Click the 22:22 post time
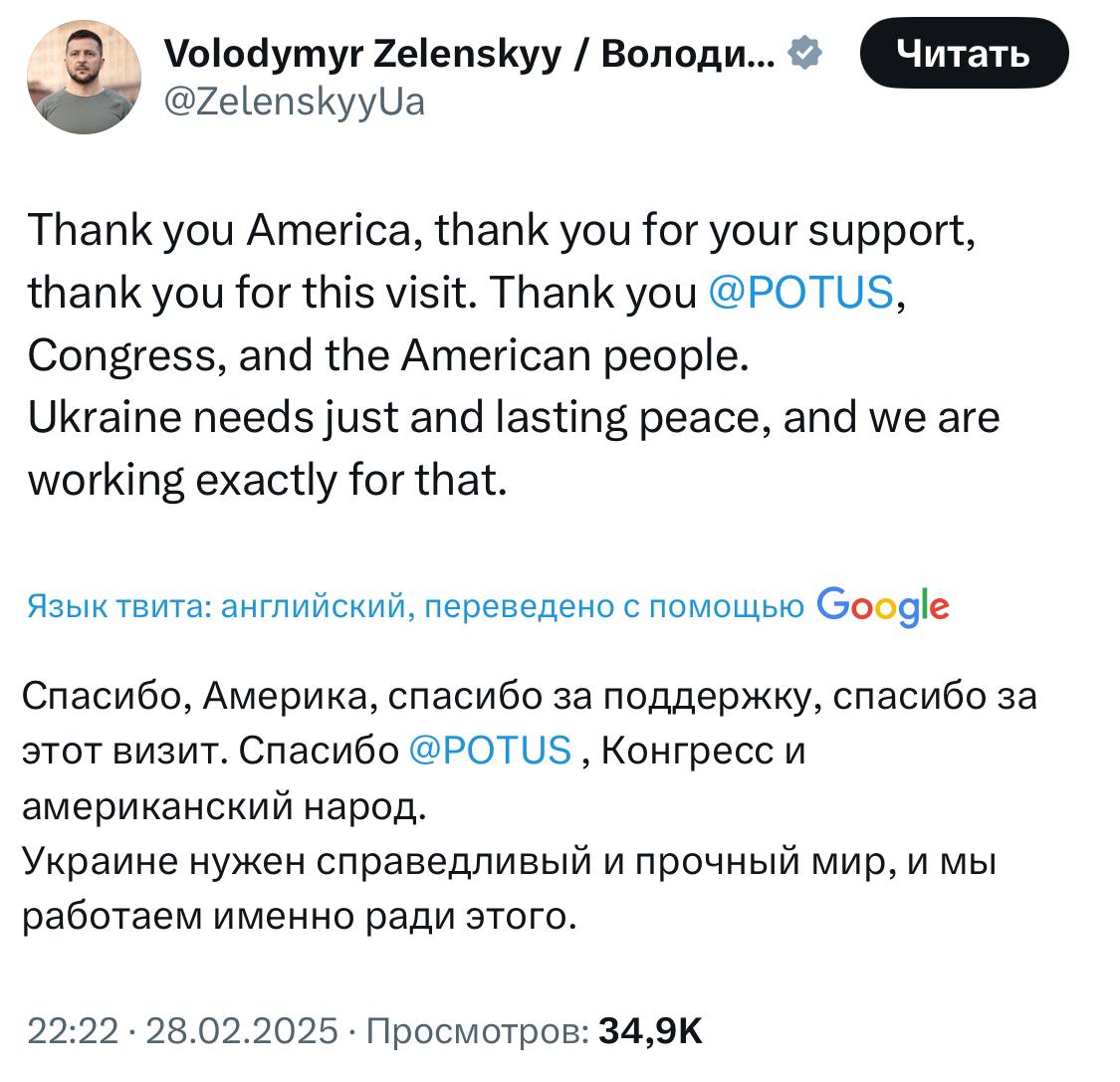The width and height of the screenshot is (1120, 1082). (73, 1030)
